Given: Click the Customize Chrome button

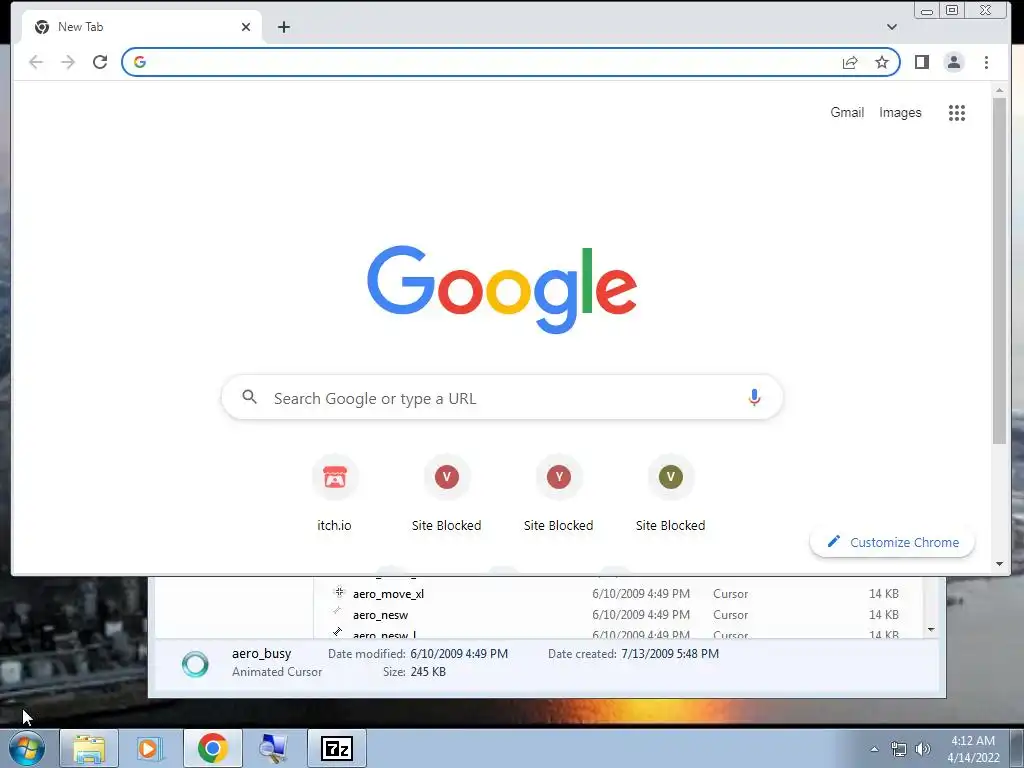Looking at the screenshot, I should point(892,542).
